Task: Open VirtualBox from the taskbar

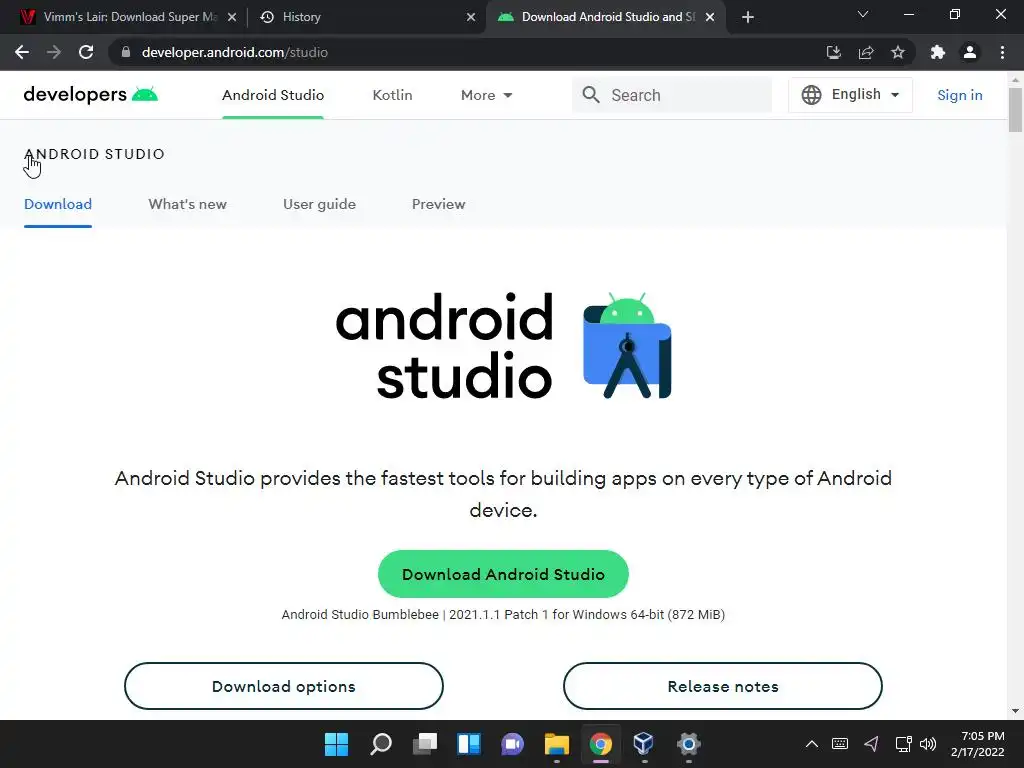Action: 644,744
